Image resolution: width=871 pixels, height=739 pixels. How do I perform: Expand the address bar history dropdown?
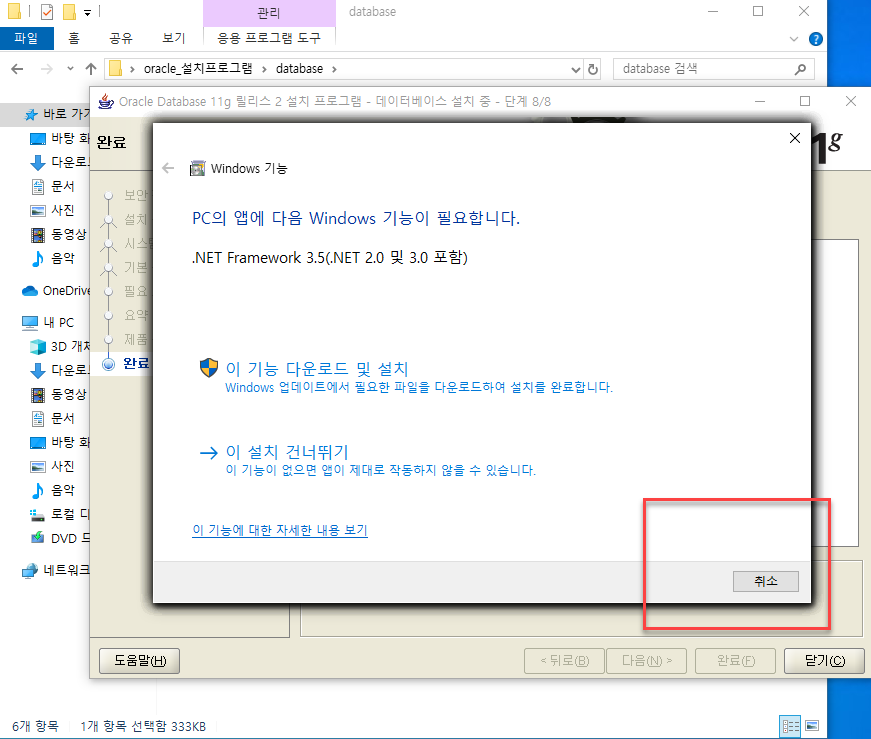[576, 69]
